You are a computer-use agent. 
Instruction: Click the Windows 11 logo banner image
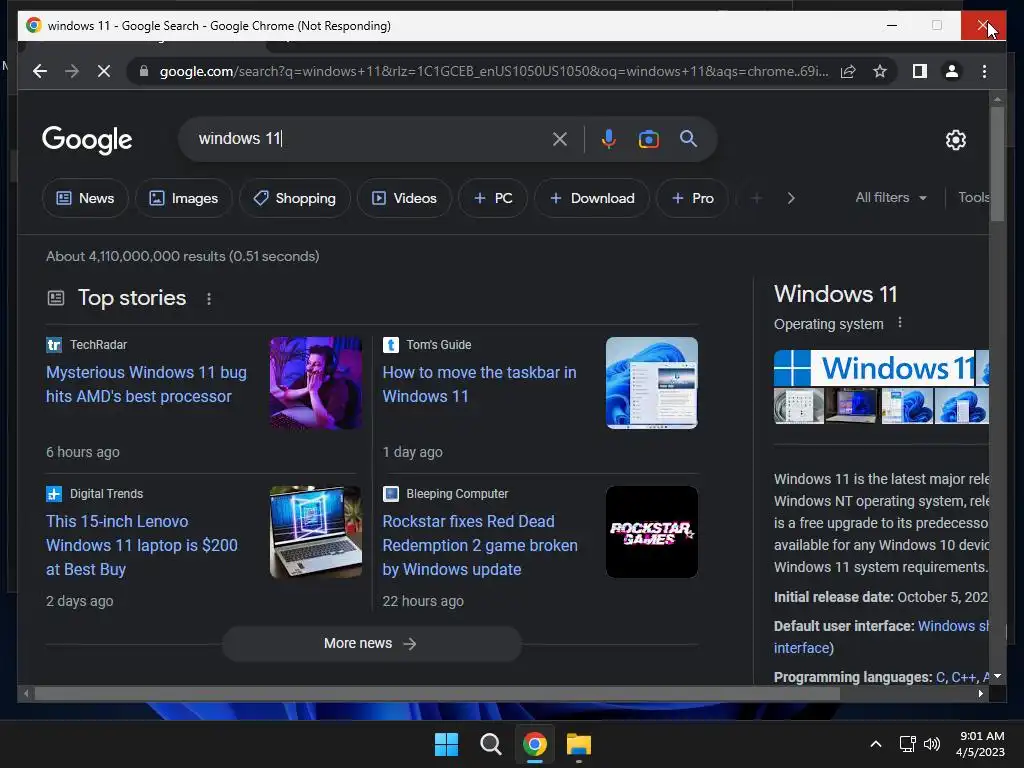pos(875,368)
